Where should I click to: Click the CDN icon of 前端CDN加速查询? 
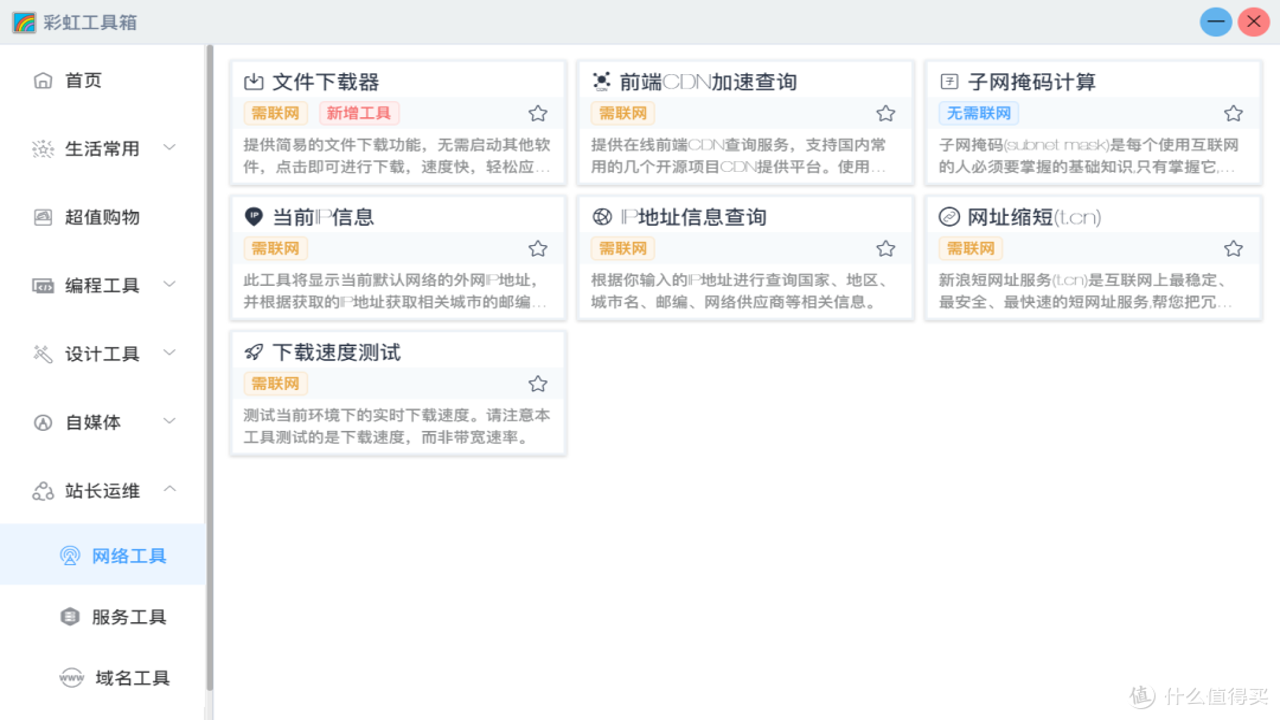point(601,82)
